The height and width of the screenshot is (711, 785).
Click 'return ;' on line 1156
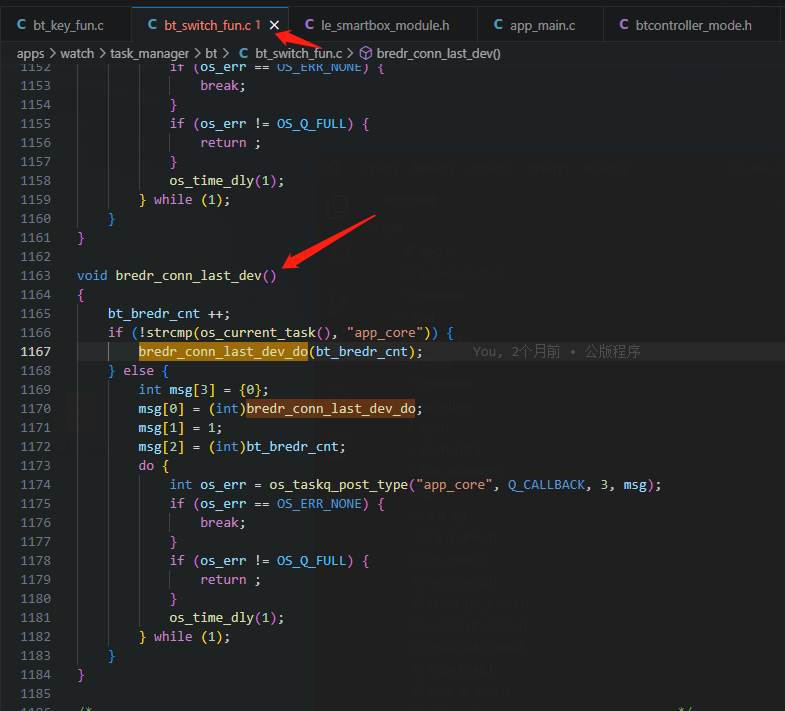230,143
